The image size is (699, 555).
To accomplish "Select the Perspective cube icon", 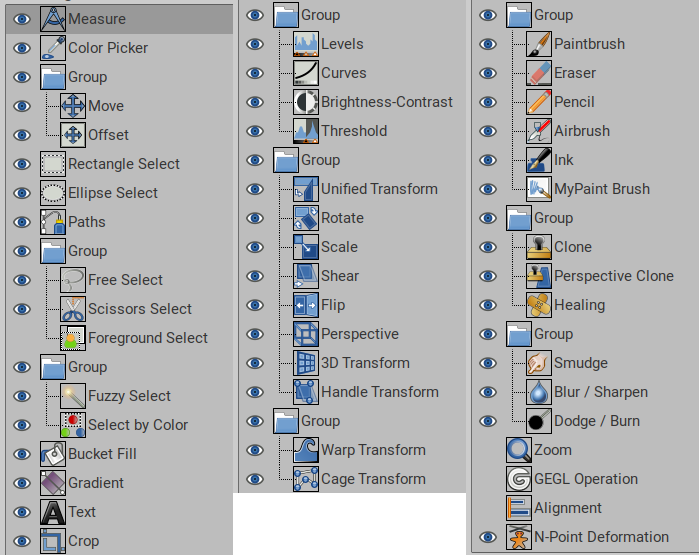I will (x=306, y=334).
